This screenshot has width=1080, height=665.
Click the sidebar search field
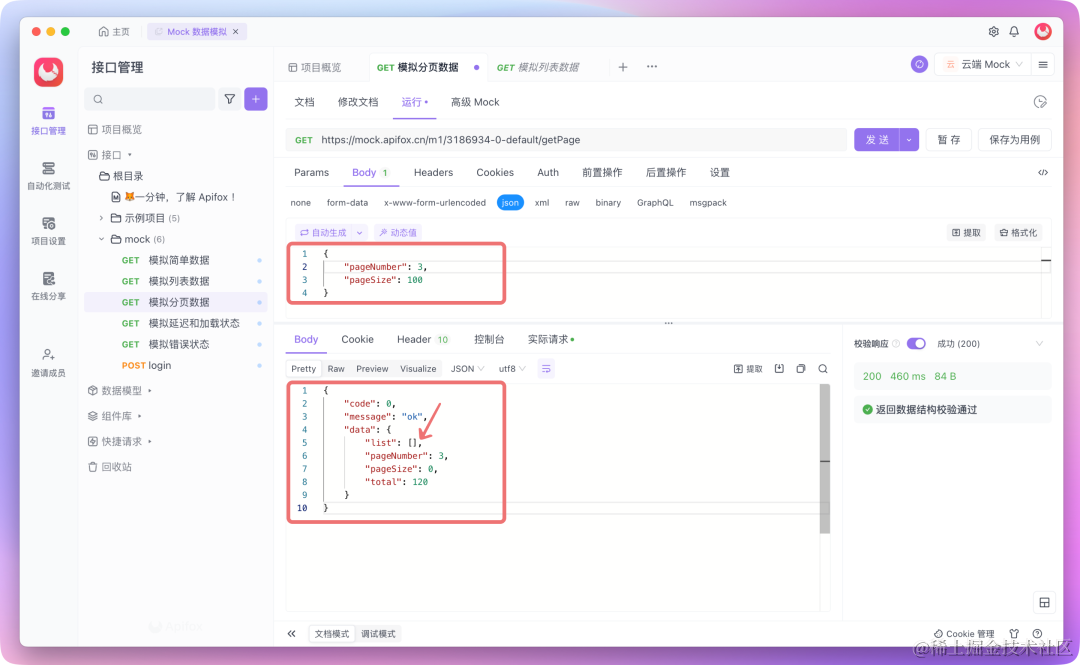pos(150,99)
